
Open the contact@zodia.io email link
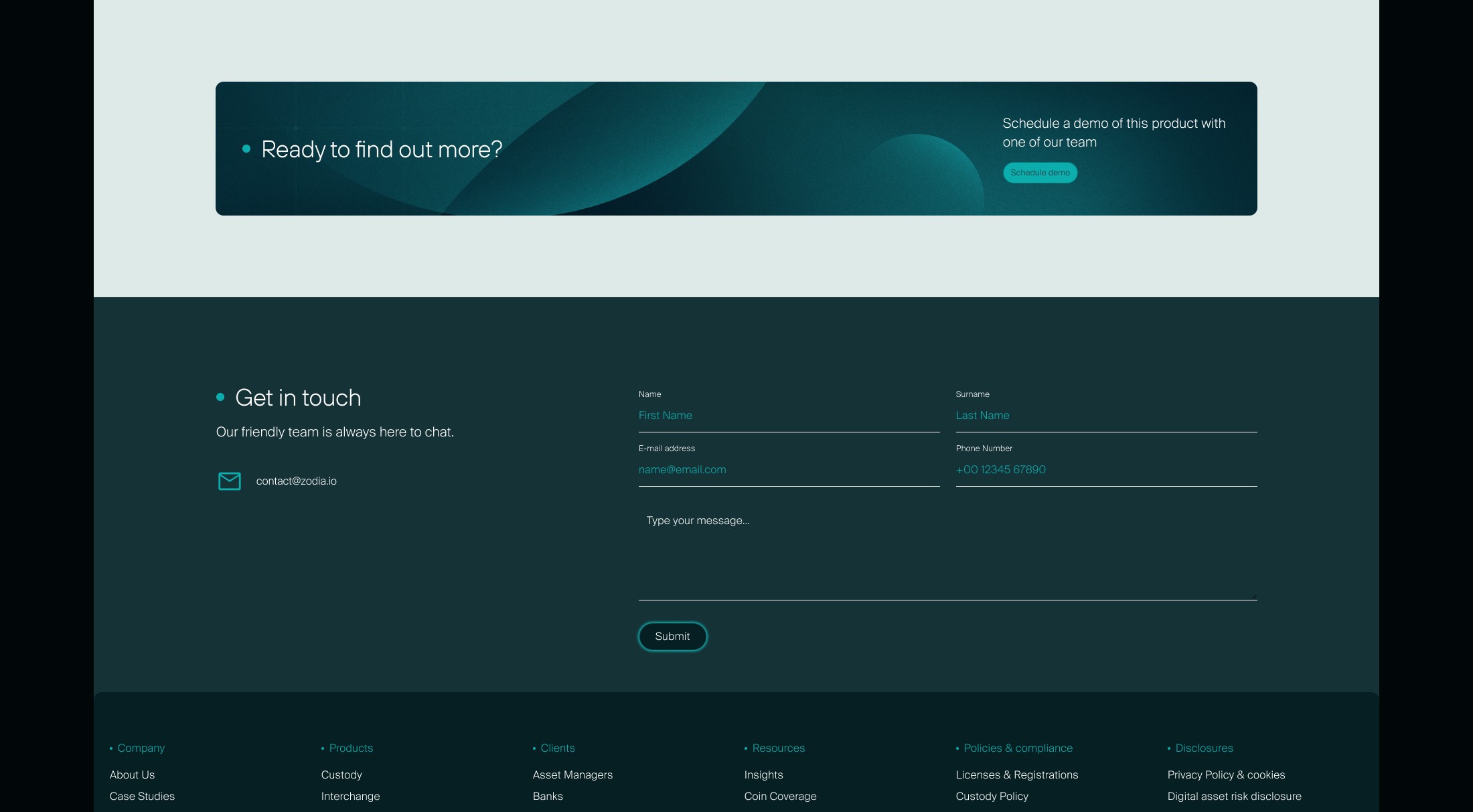(296, 481)
